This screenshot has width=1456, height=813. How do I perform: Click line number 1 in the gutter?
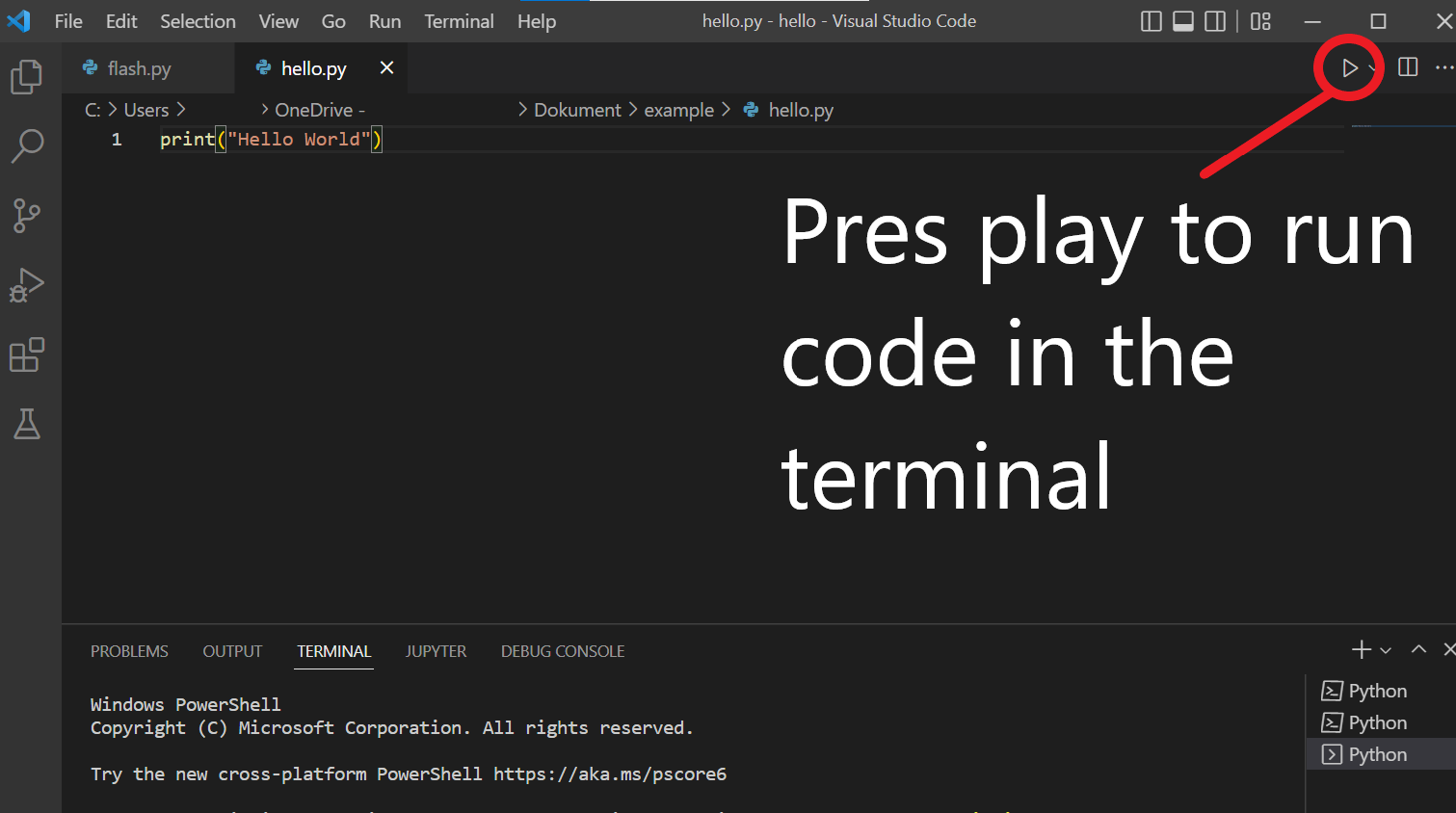click(117, 140)
